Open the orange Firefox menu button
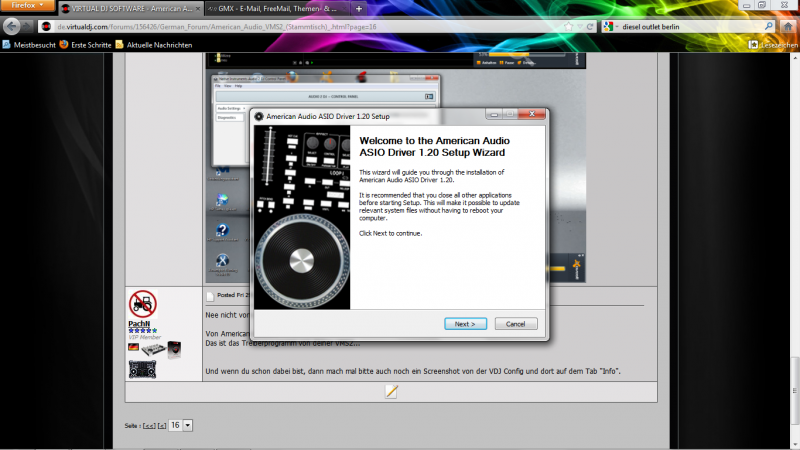800x450 pixels. pyautogui.click(x=28, y=6)
